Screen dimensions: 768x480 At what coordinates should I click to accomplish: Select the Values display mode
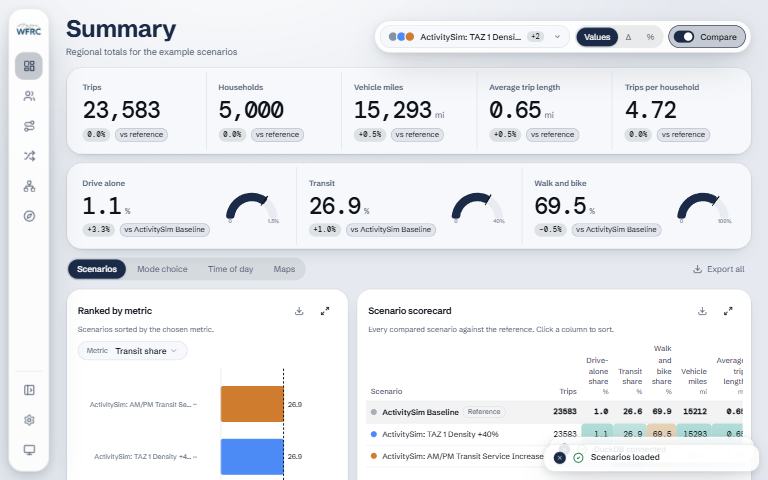click(597, 37)
